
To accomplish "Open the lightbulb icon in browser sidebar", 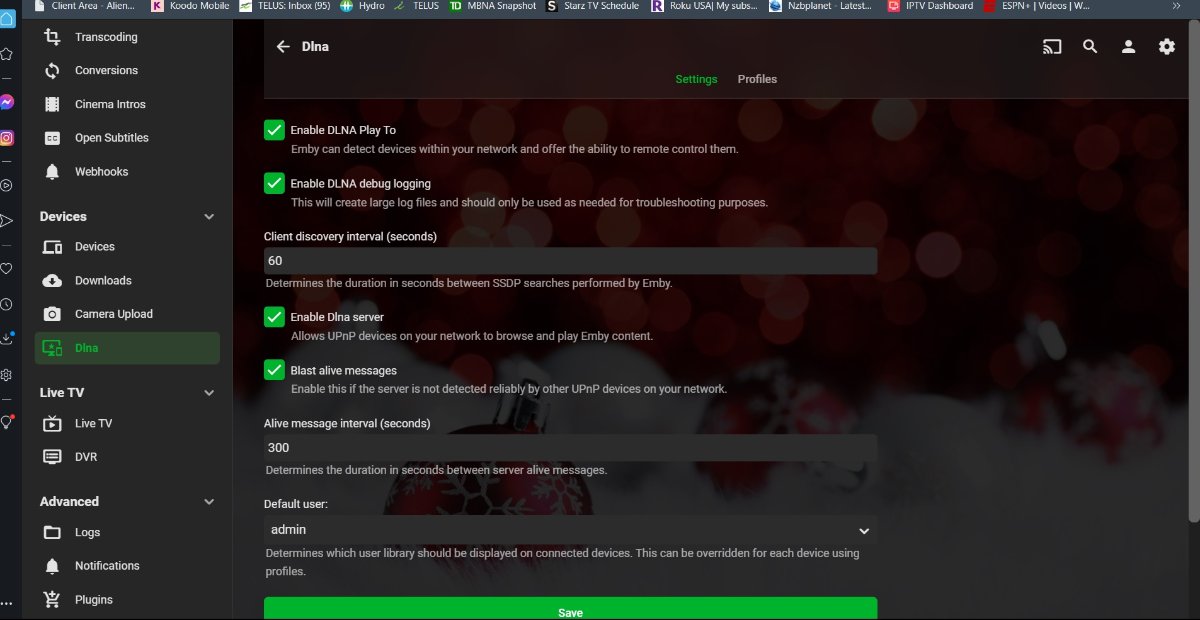I will coord(7,422).
